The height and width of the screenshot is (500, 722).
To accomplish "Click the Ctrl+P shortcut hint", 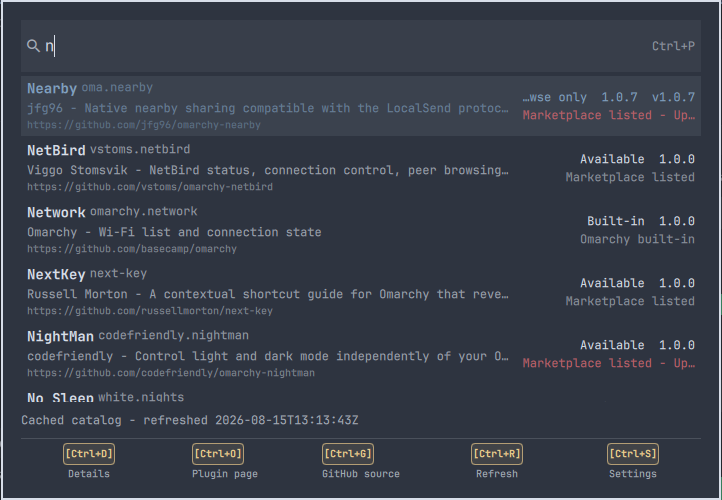I will point(673,46).
